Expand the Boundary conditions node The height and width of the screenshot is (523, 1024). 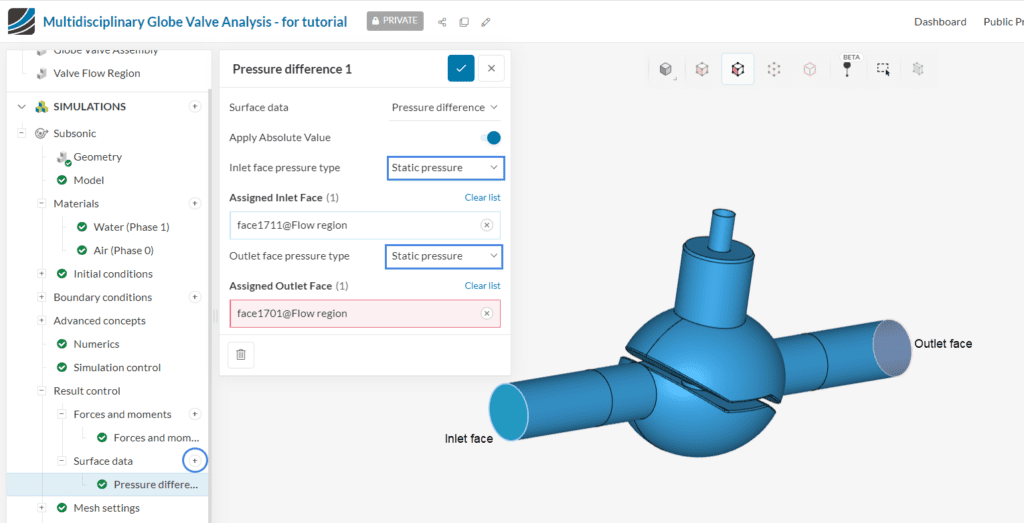(x=42, y=297)
